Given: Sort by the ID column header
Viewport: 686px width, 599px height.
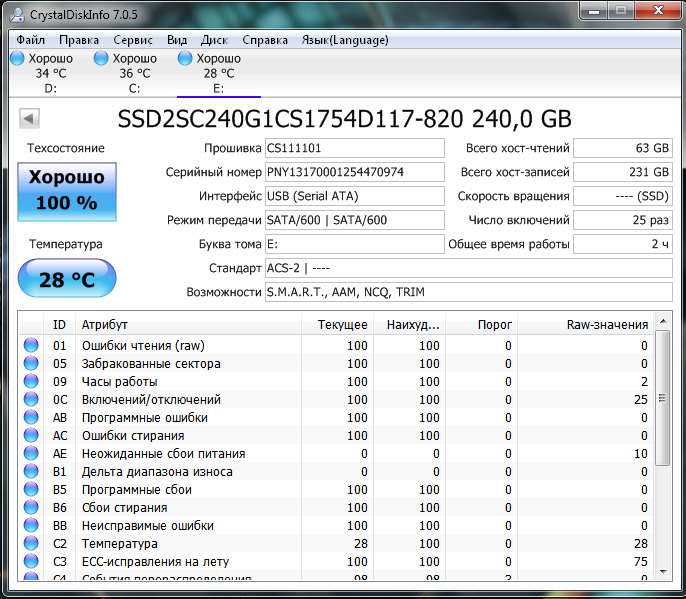Looking at the screenshot, I should point(59,325).
